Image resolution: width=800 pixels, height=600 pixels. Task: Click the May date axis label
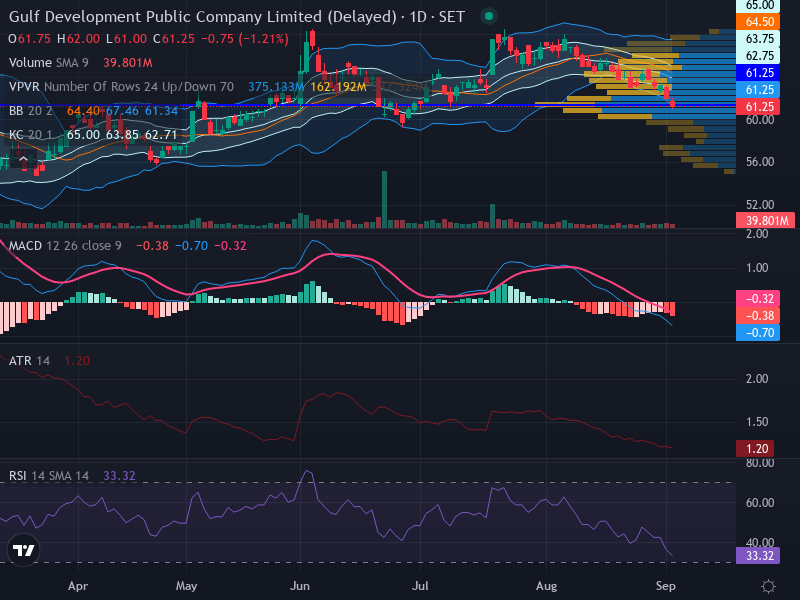tap(186, 586)
